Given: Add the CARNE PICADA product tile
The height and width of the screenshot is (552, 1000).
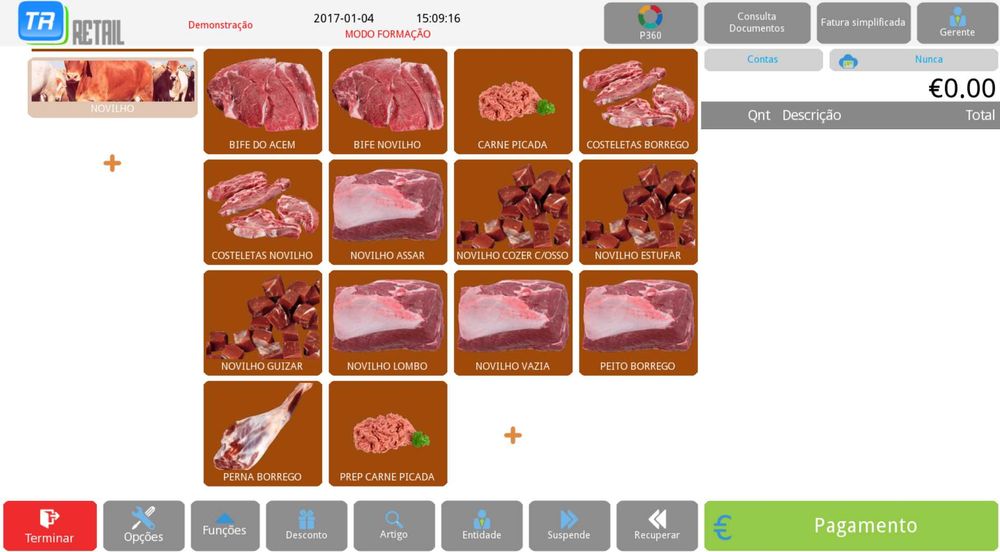Looking at the screenshot, I should click(513, 101).
